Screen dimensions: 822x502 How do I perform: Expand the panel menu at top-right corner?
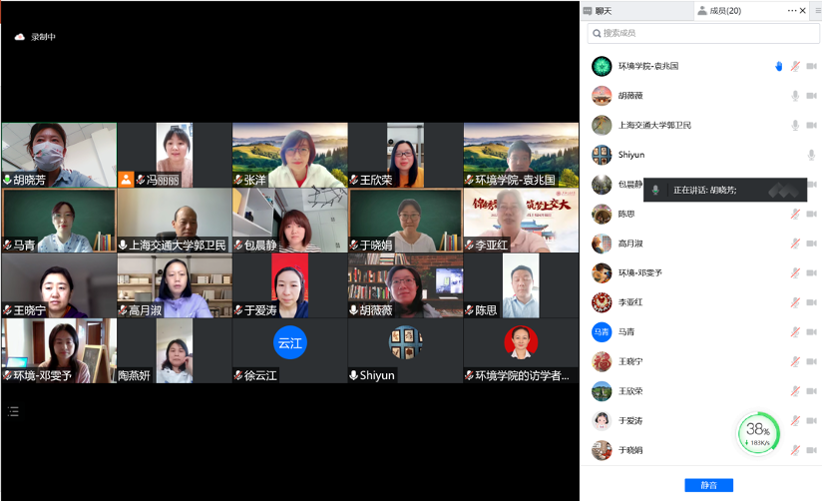click(x=817, y=11)
